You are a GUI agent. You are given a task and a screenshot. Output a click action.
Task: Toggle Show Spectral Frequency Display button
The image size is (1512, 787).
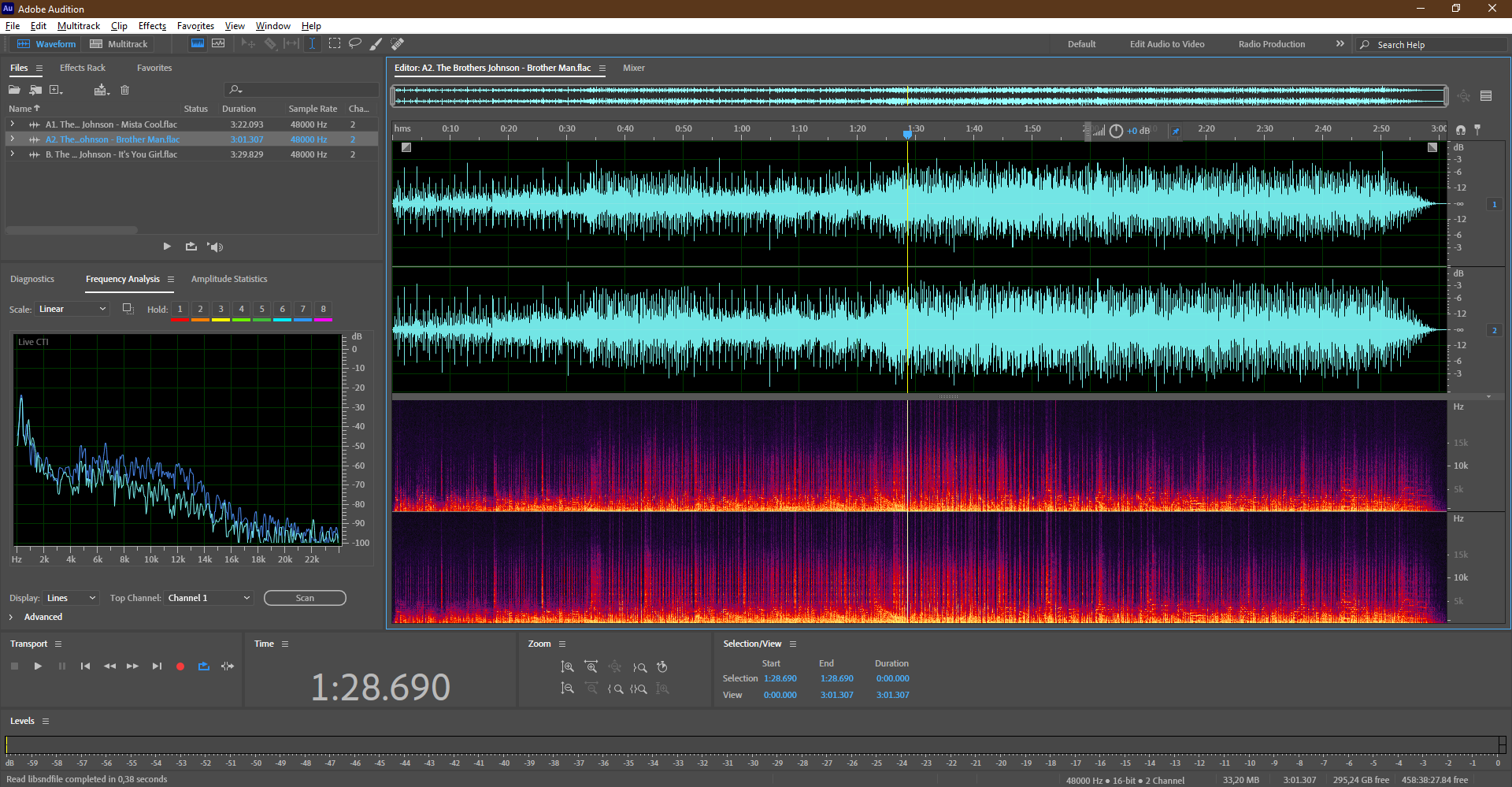pyautogui.click(x=197, y=43)
